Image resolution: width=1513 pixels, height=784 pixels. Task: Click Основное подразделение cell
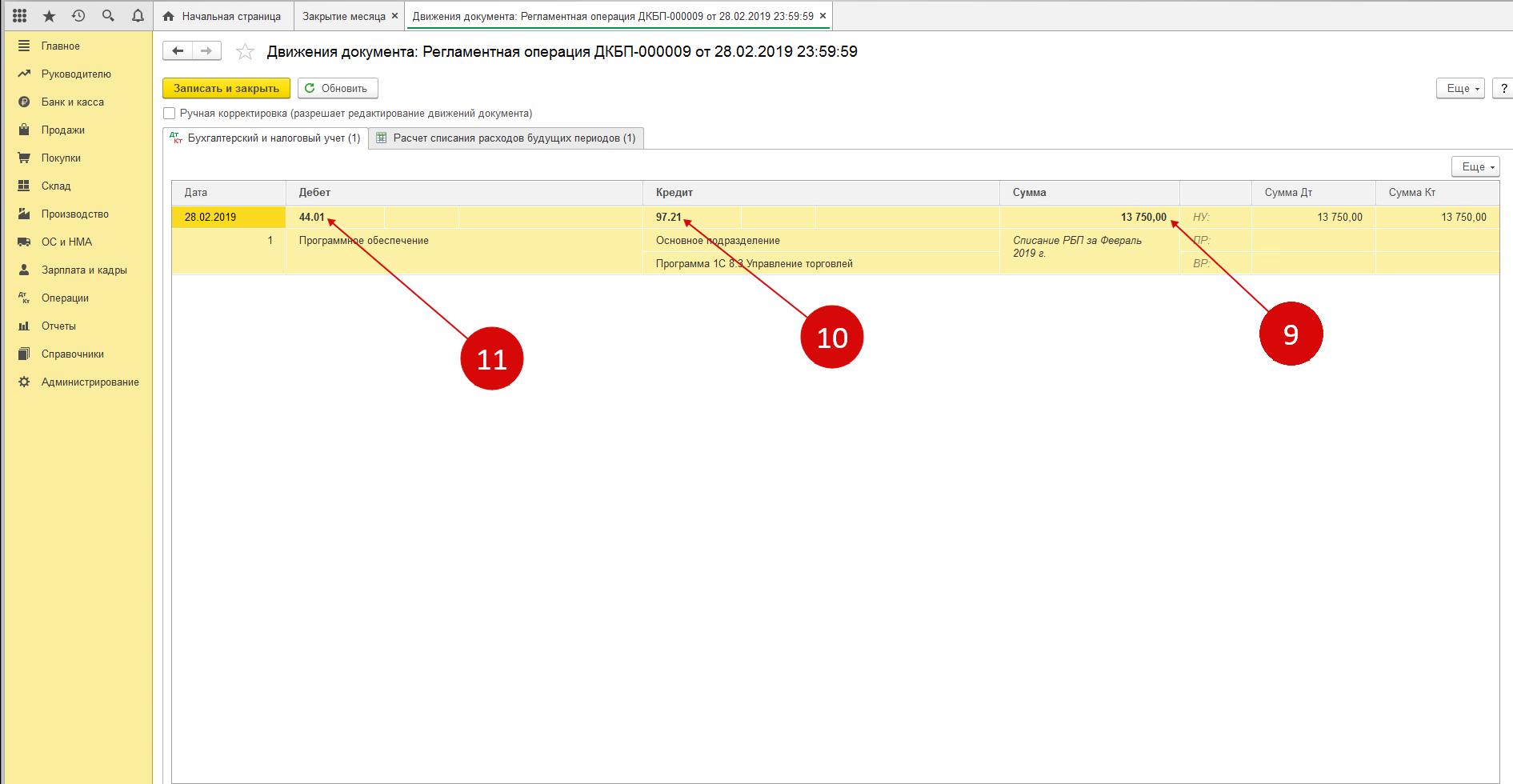(822, 240)
